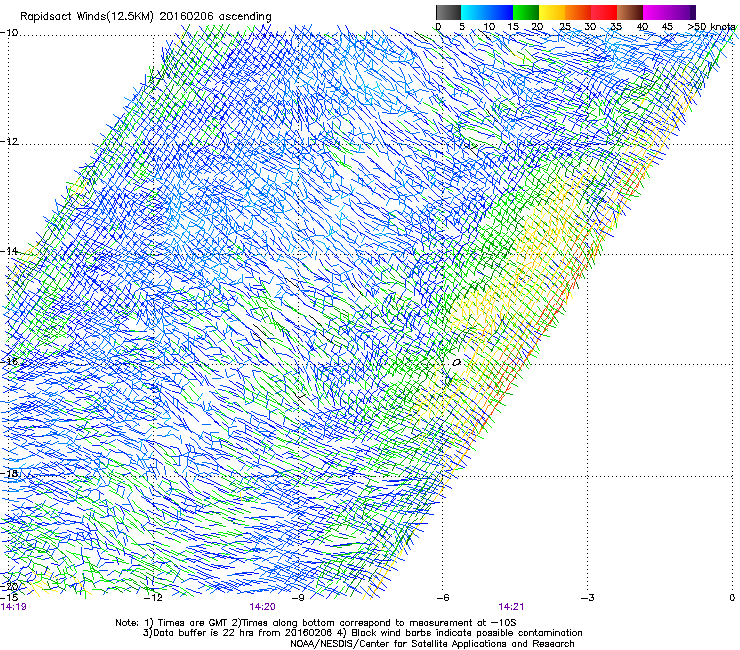Click the '-12' longitude label on the bottom axis
The image size is (740, 650).
coord(153,598)
